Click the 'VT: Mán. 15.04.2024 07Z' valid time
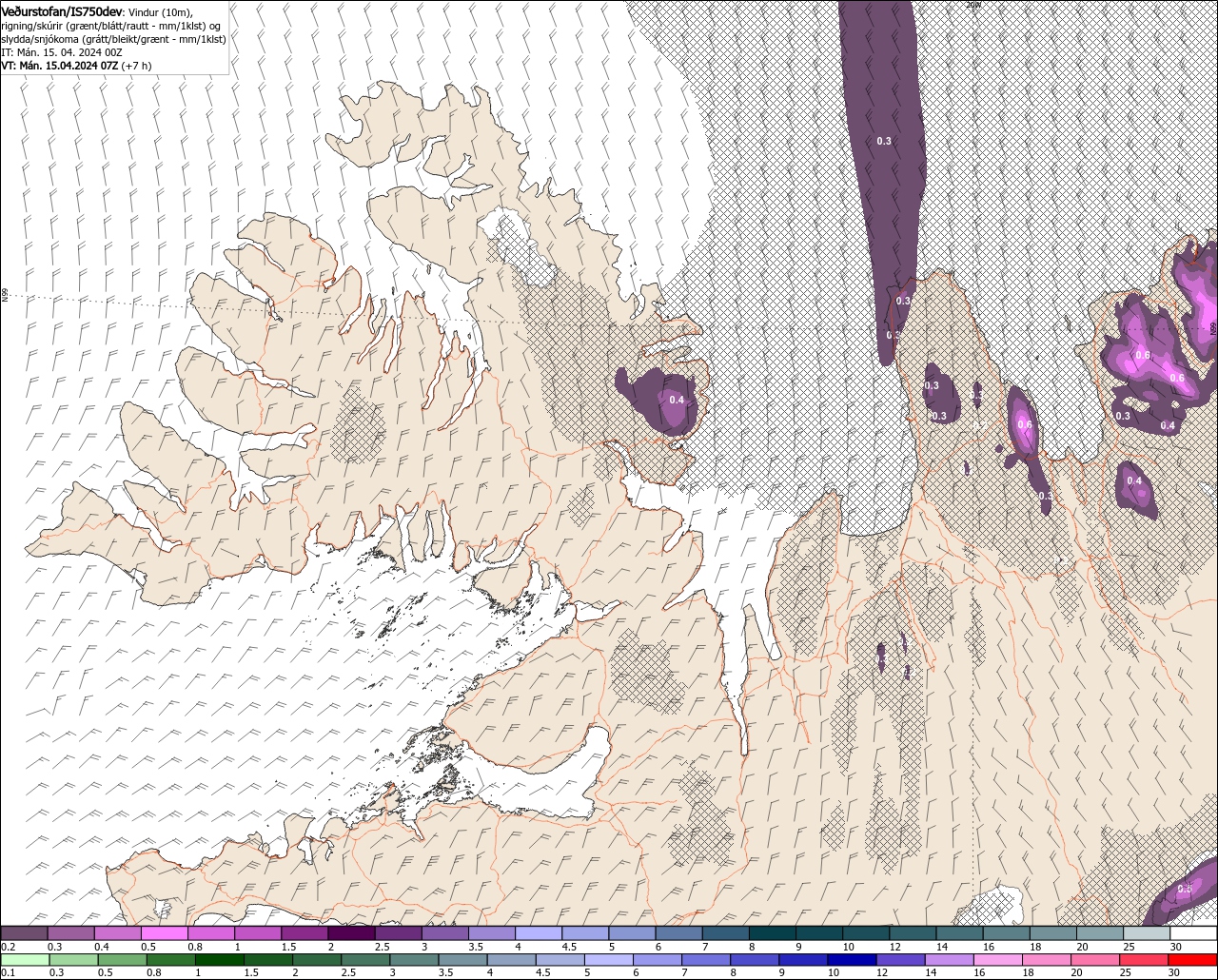 click(60, 66)
